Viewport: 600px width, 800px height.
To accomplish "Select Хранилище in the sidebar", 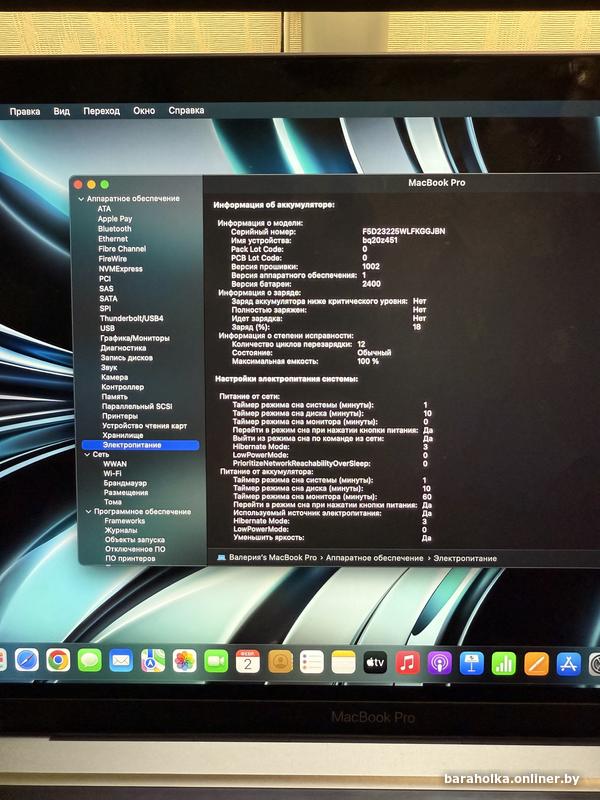I will click(123, 435).
